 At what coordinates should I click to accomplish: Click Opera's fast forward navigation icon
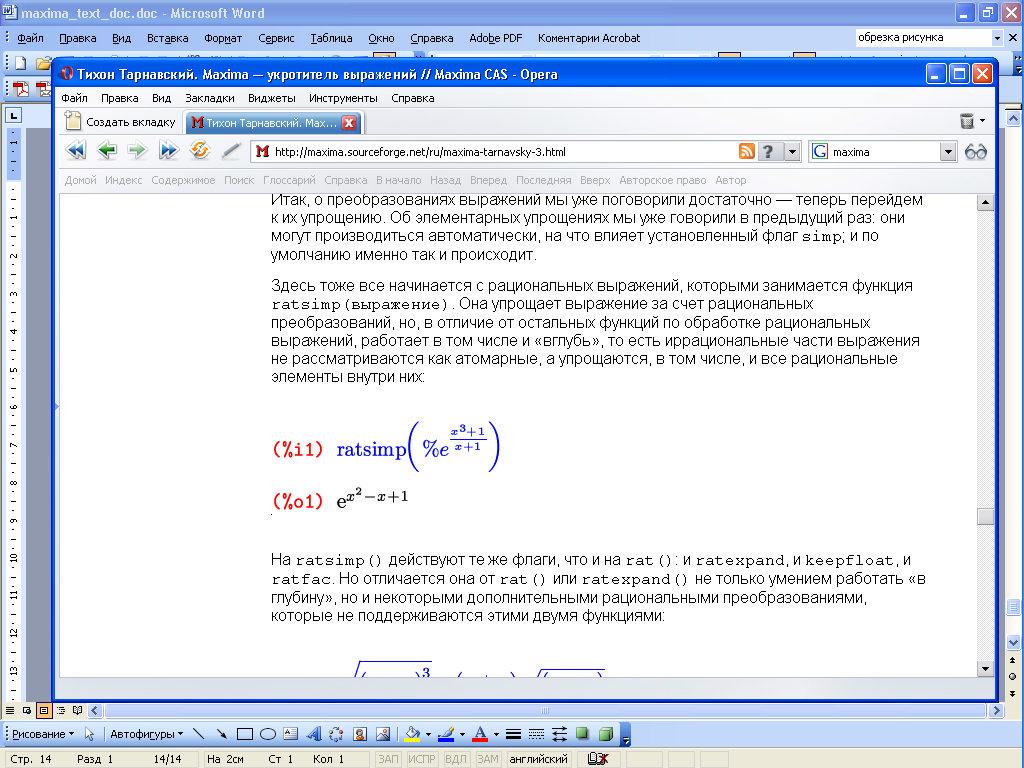(x=168, y=151)
